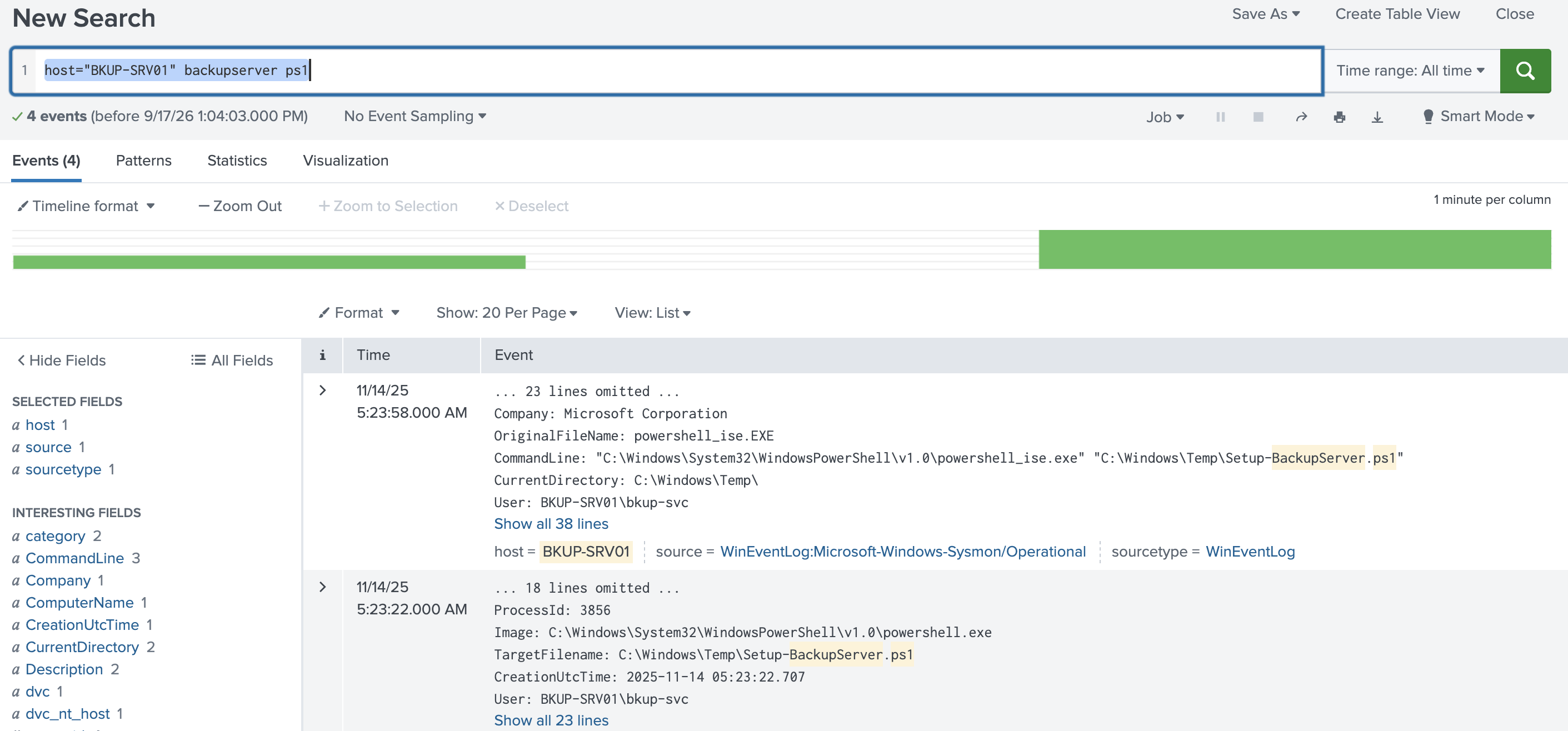Pause the search job
Viewport: 1568px width, 731px height.
(x=1220, y=117)
